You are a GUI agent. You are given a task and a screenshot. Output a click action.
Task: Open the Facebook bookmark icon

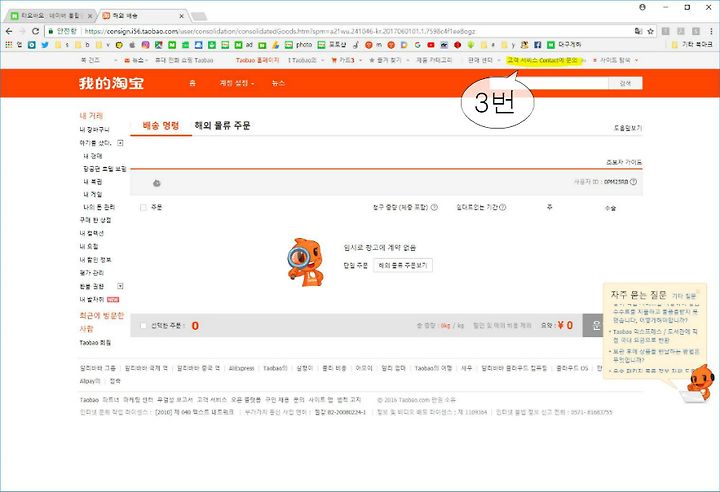click(537, 45)
